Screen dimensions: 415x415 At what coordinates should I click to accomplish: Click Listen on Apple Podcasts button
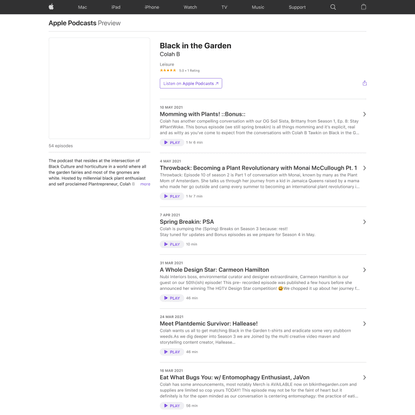191,83
